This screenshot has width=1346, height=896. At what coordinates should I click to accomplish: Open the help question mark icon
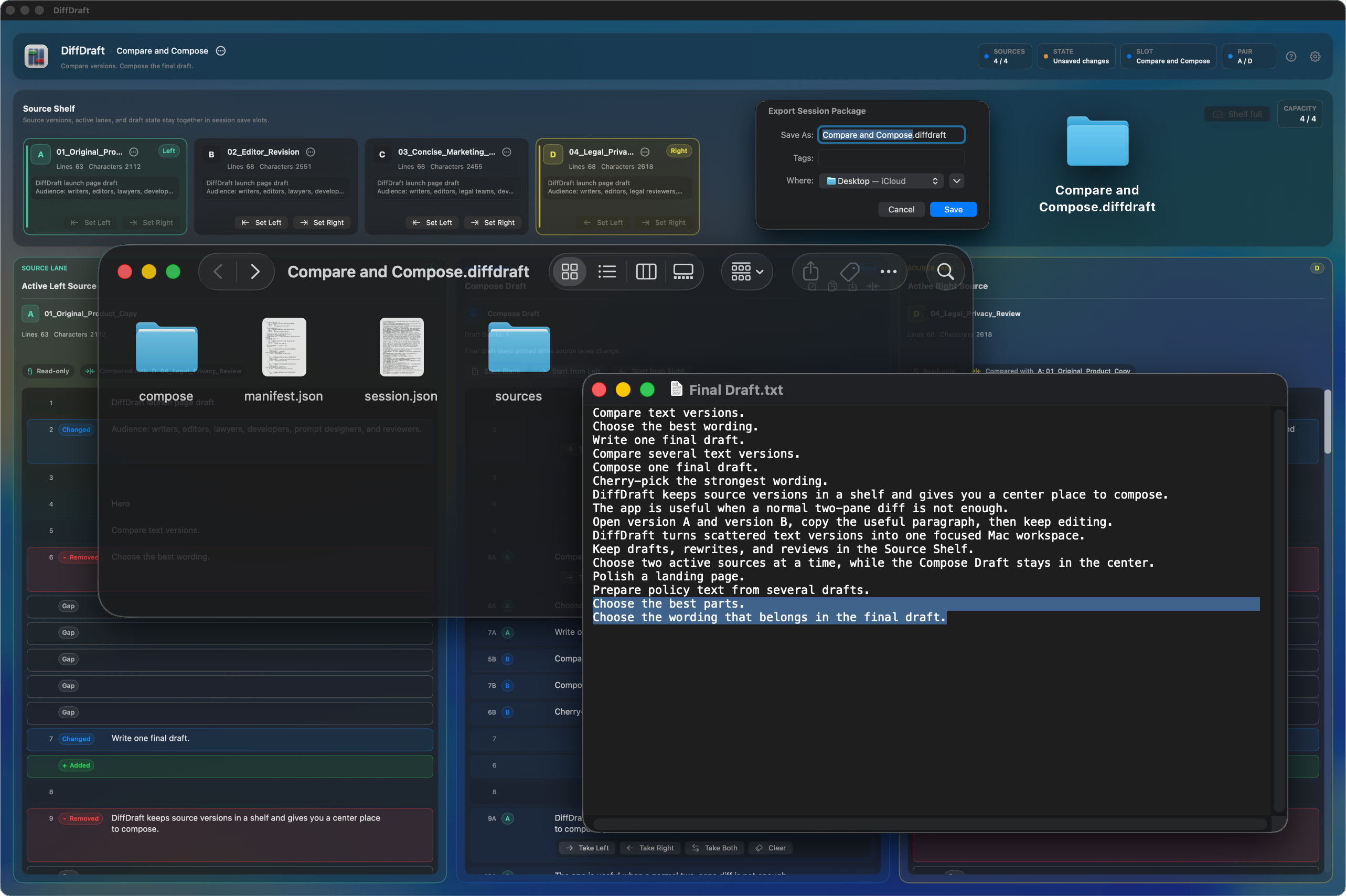[x=1290, y=57]
